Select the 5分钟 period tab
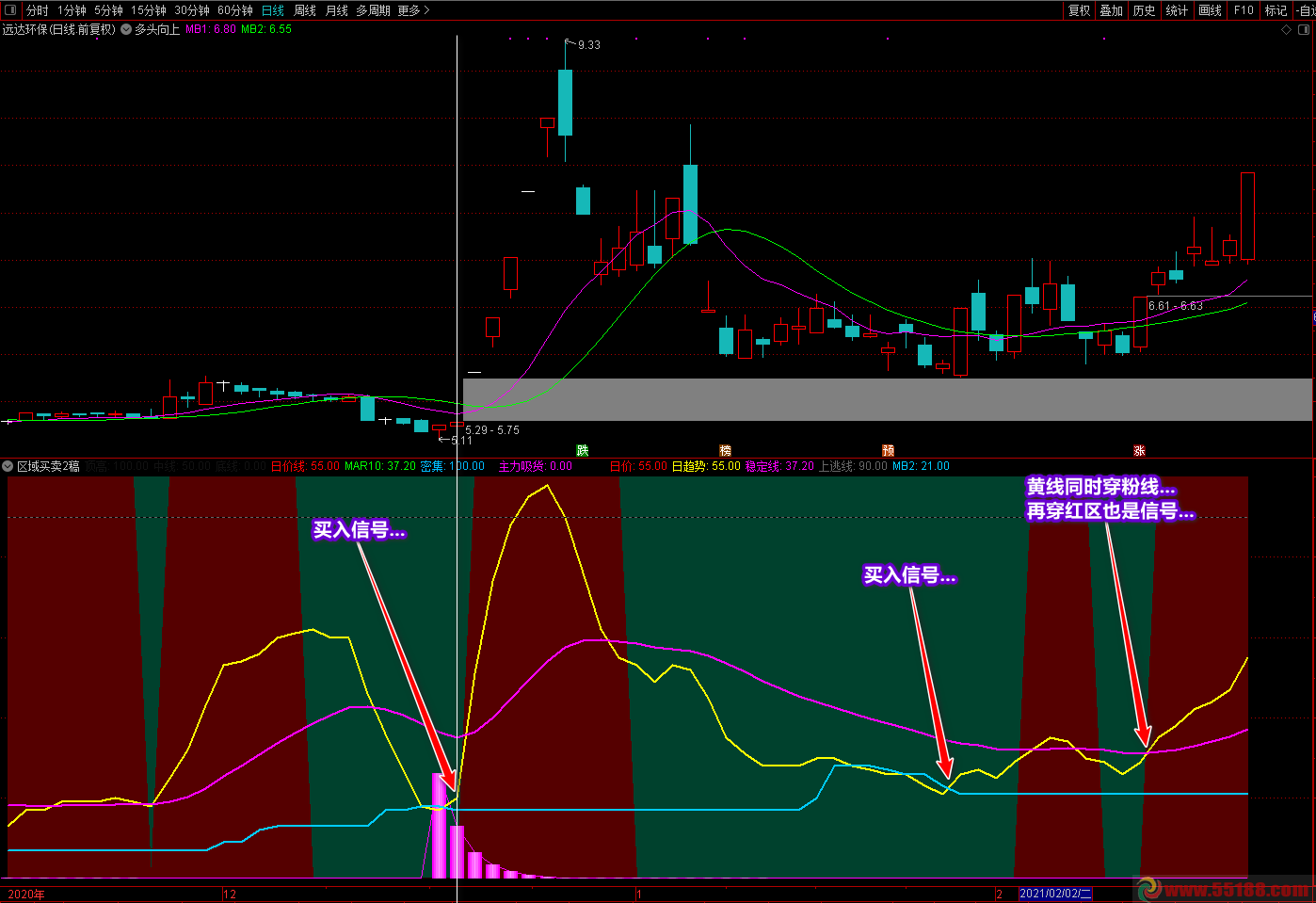 (108, 10)
